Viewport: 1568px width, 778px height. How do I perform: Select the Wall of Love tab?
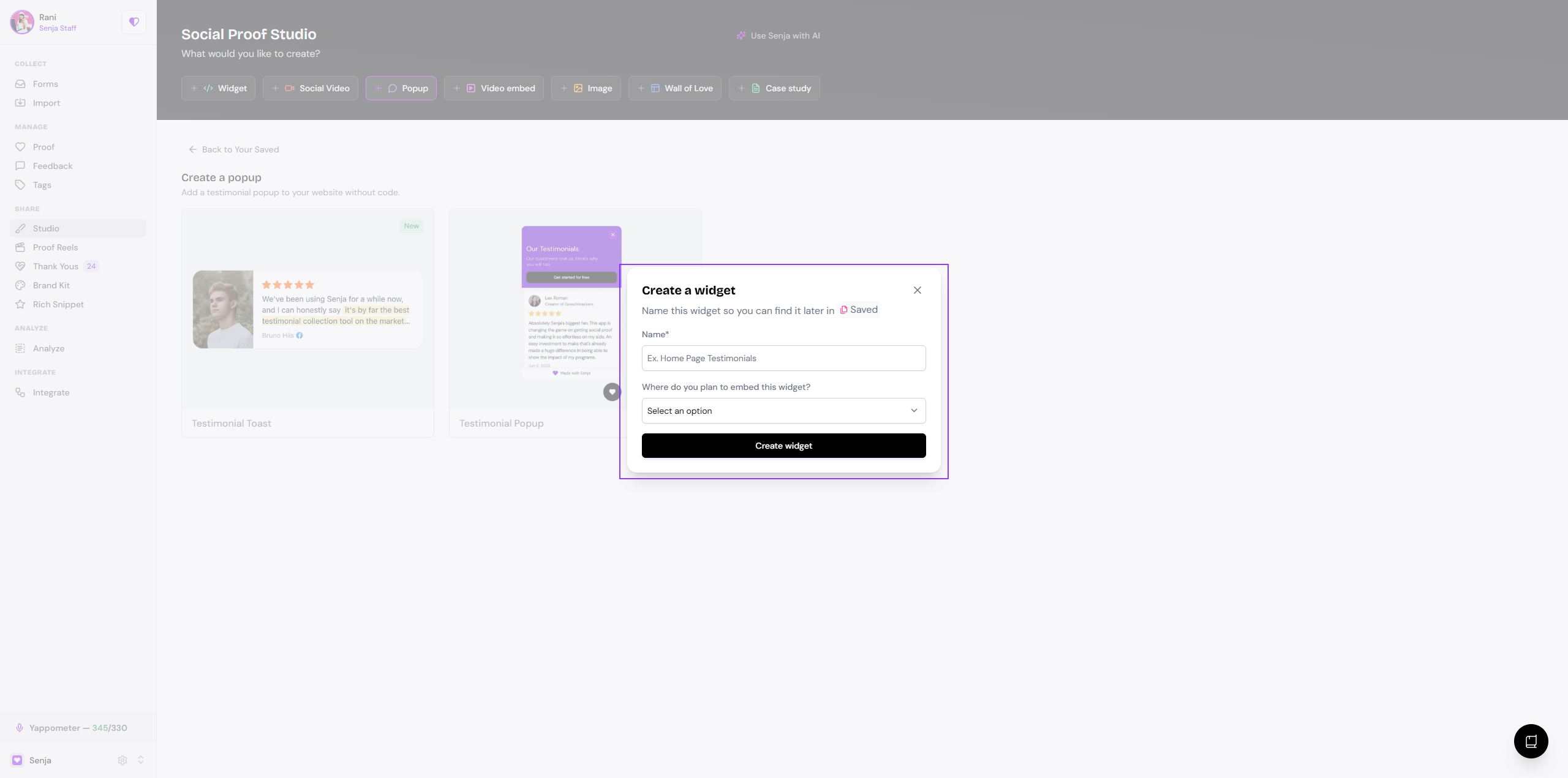[x=675, y=88]
